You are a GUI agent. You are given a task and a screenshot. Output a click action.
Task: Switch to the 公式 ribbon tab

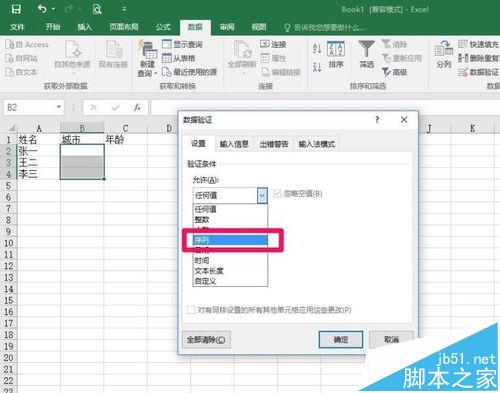point(163,27)
